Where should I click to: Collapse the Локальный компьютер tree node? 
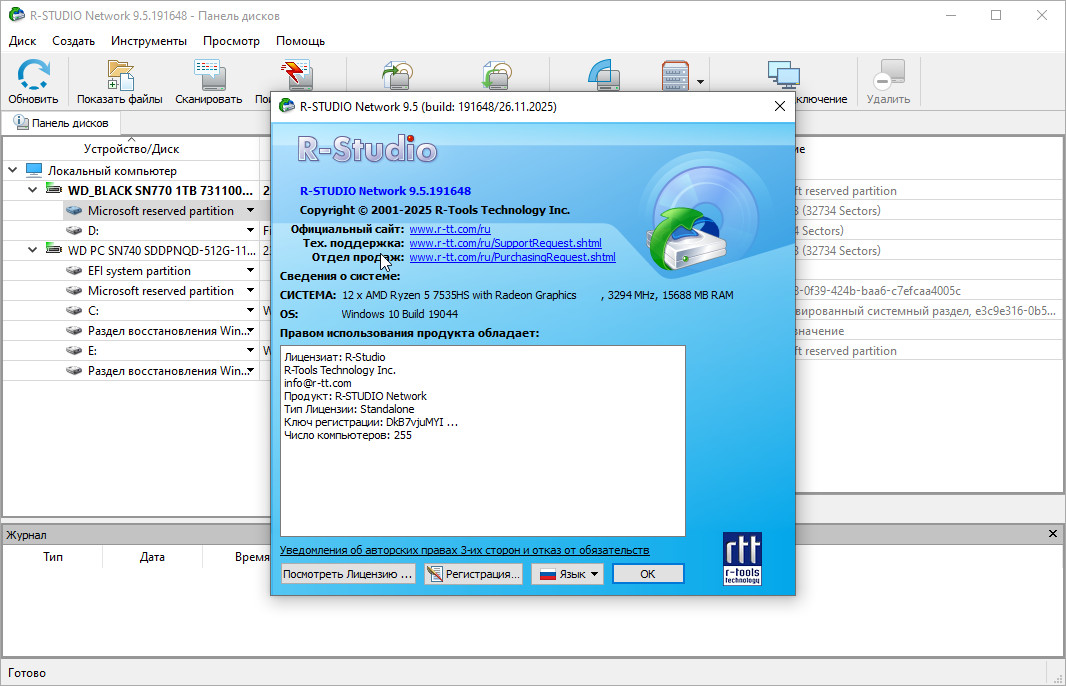[x=14, y=171]
